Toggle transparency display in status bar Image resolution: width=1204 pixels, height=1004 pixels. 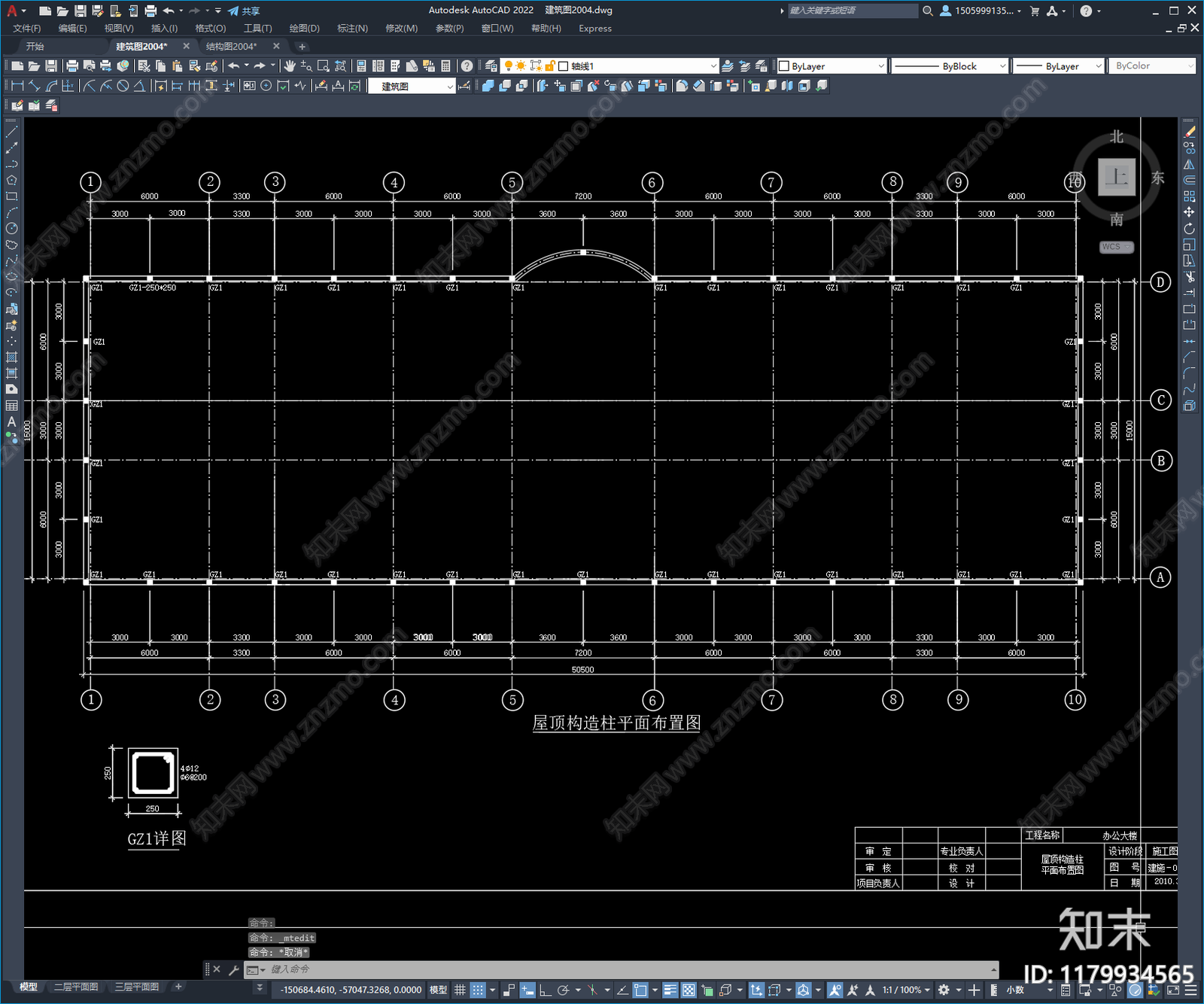point(688,990)
